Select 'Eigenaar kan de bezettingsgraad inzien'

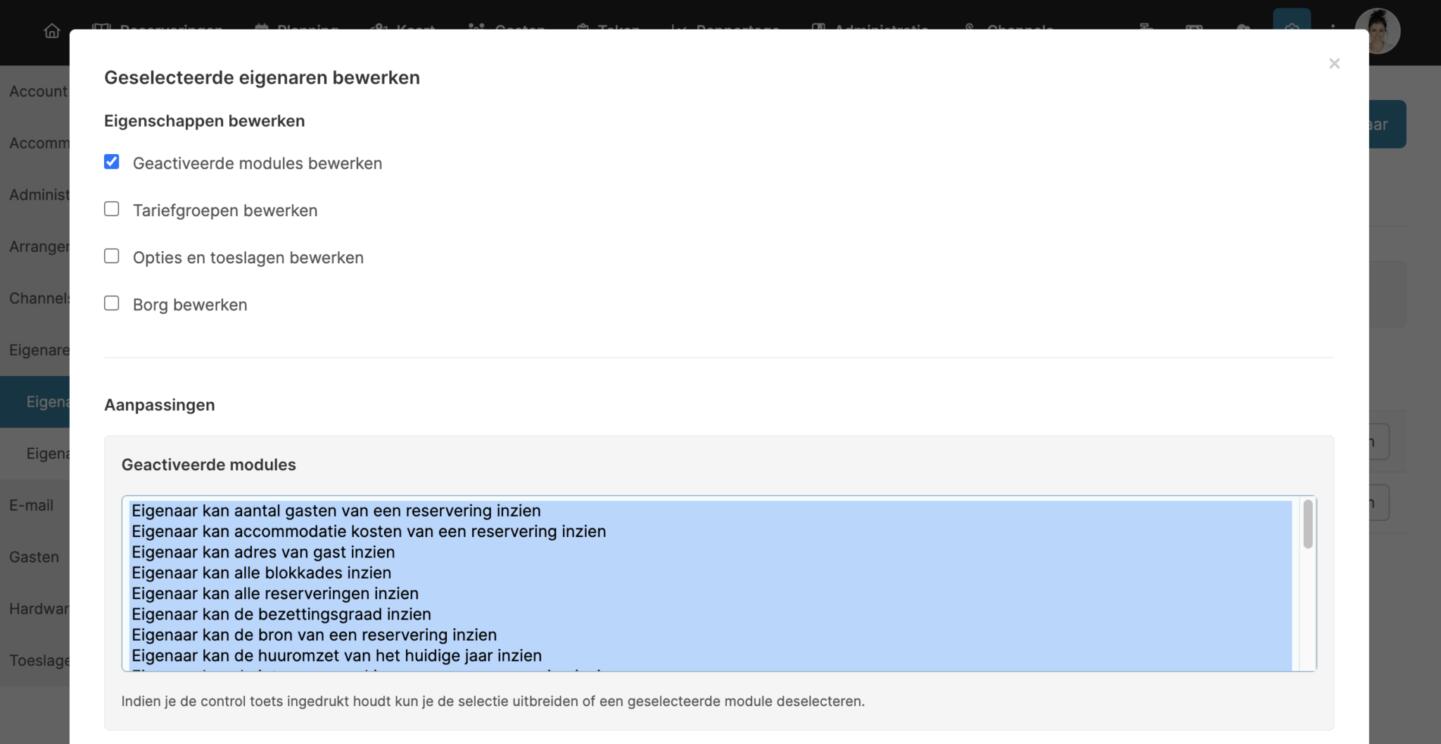pyautogui.click(x=281, y=614)
